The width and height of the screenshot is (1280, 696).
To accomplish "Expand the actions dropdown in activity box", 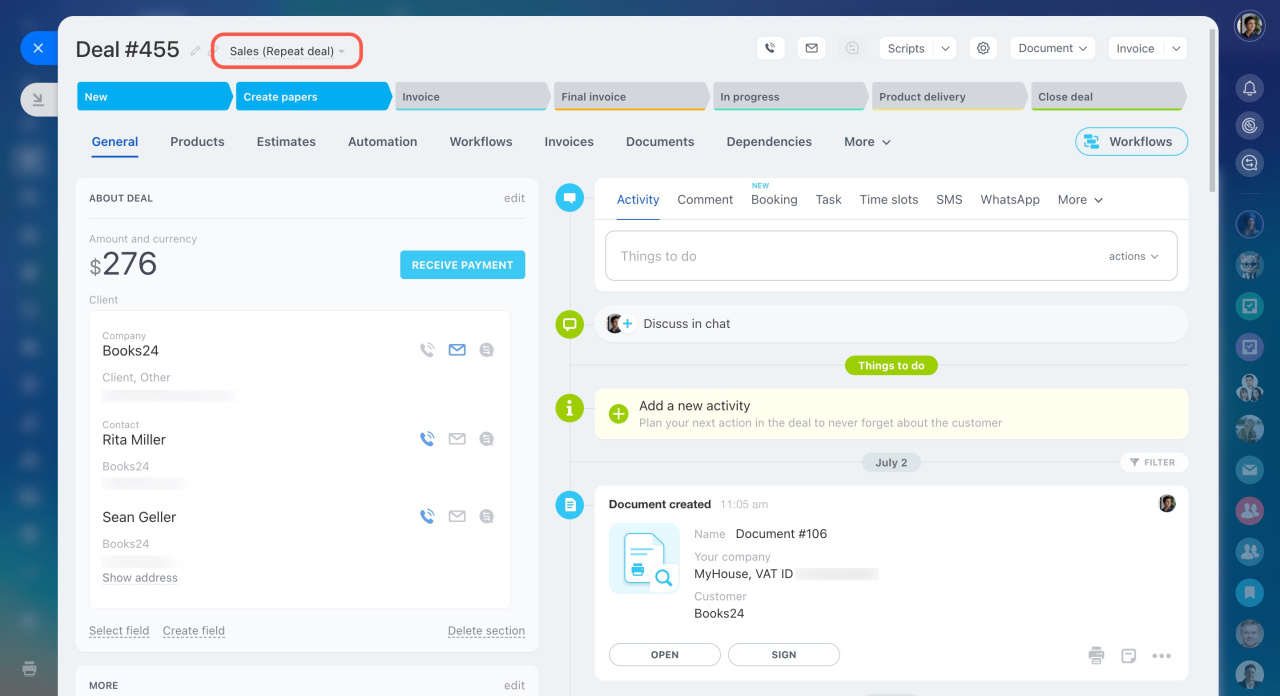I will point(1133,256).
